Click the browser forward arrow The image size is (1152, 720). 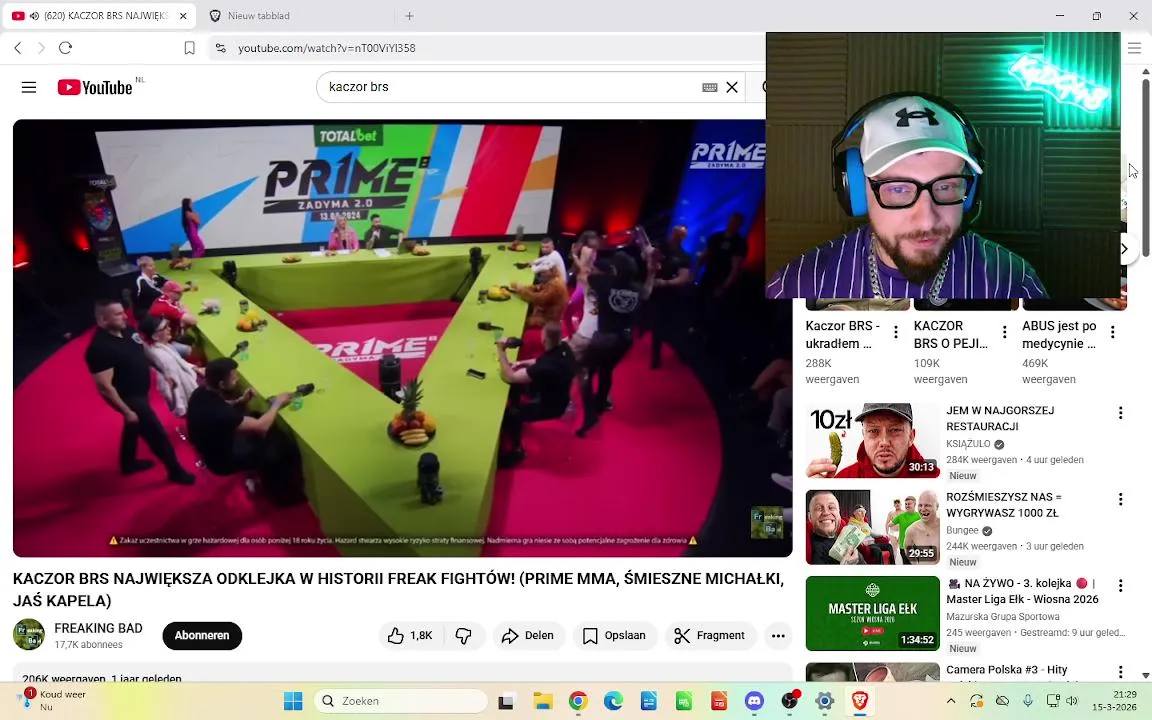coord(41,48)
